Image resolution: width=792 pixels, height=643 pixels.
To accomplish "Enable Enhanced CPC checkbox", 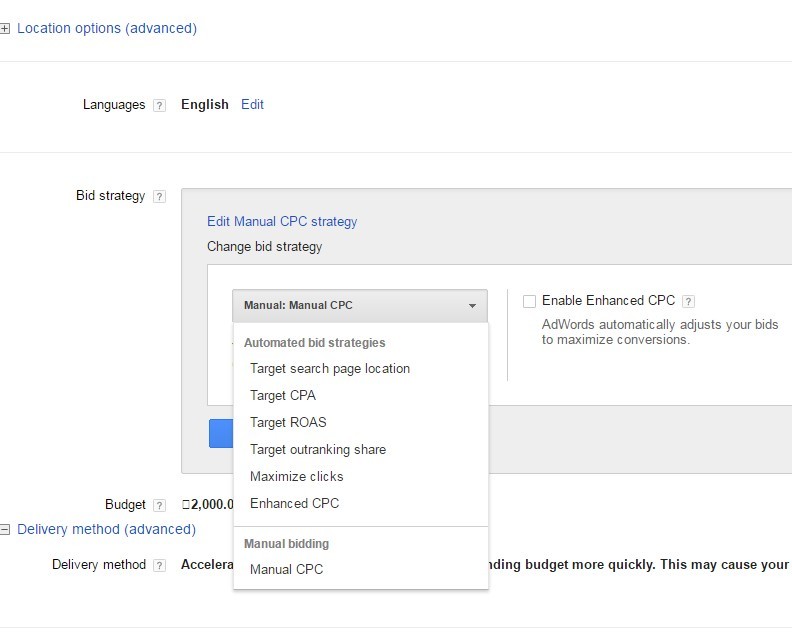I will tap(529, 301).
